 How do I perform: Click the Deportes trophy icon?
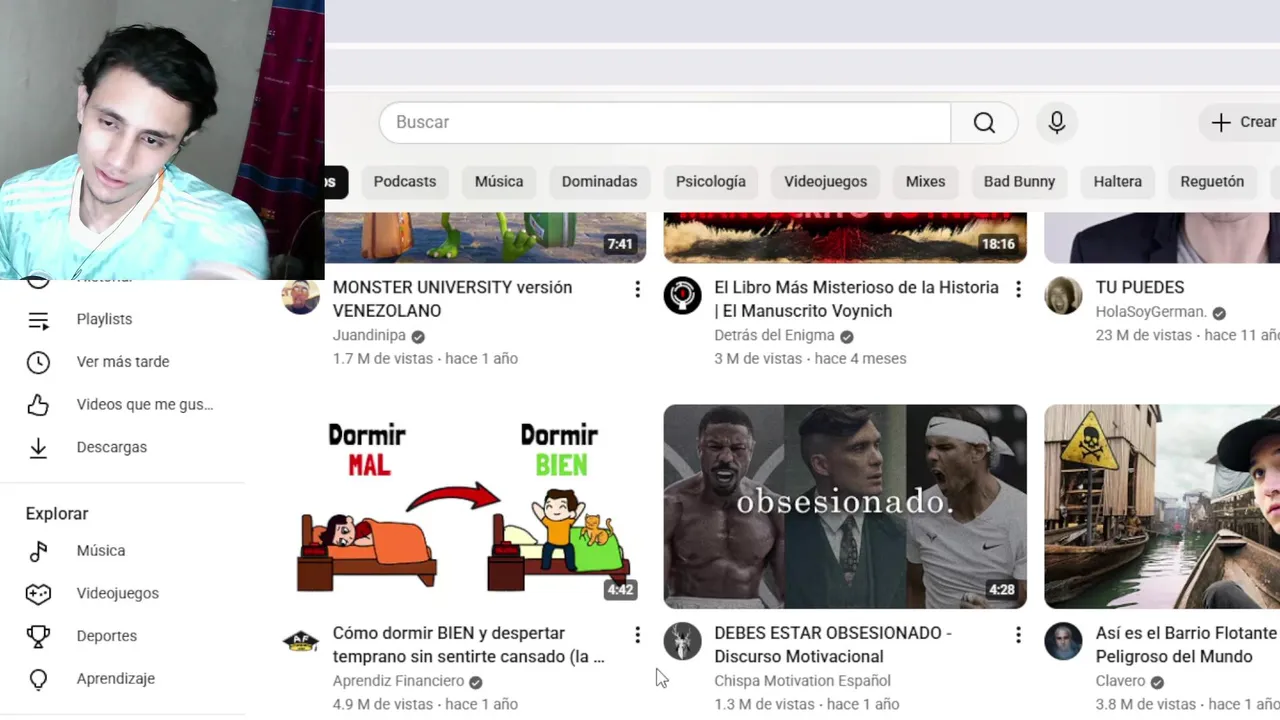[38, 636]
